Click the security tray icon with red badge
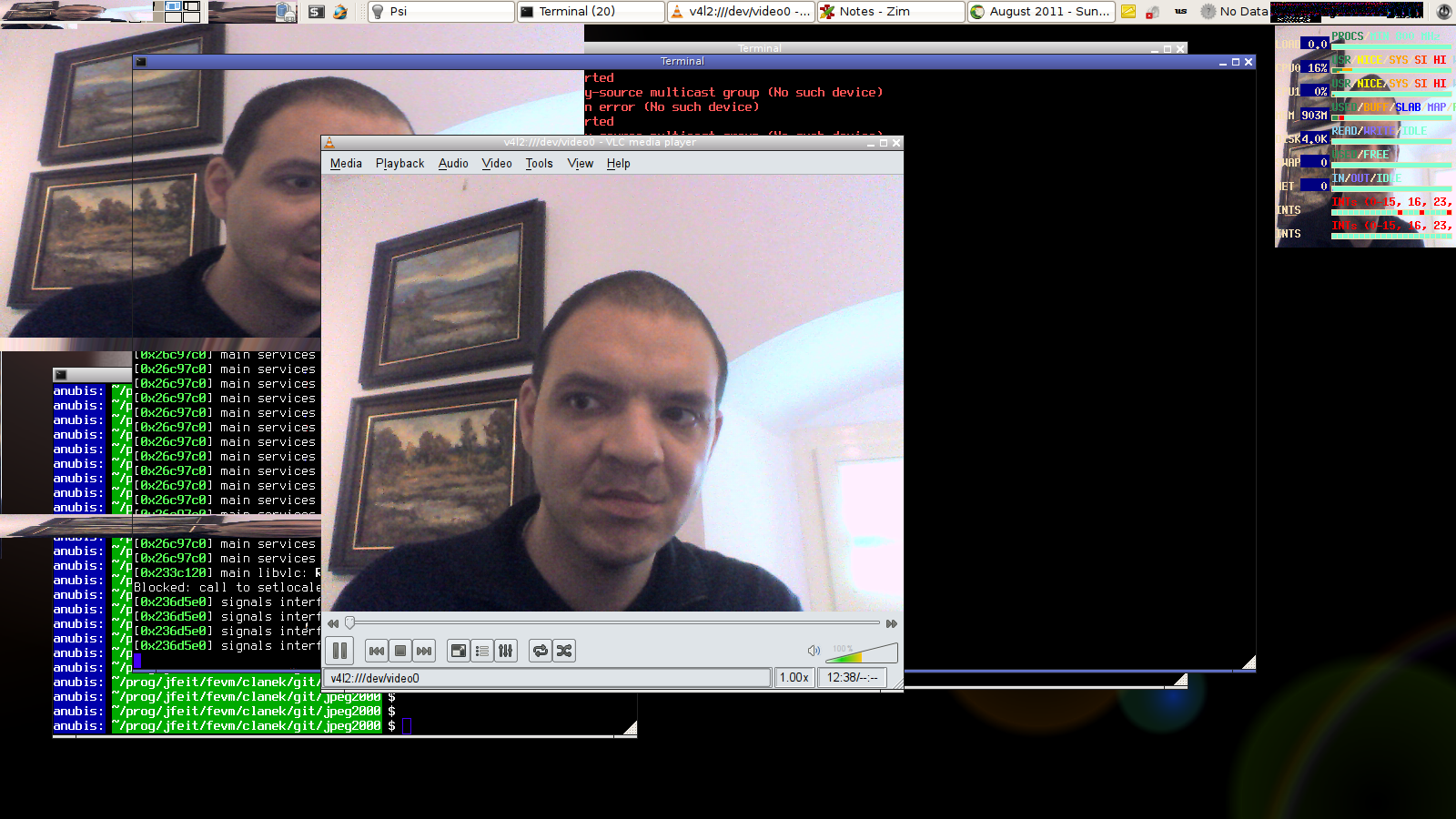 click(x=1153, y=12)
